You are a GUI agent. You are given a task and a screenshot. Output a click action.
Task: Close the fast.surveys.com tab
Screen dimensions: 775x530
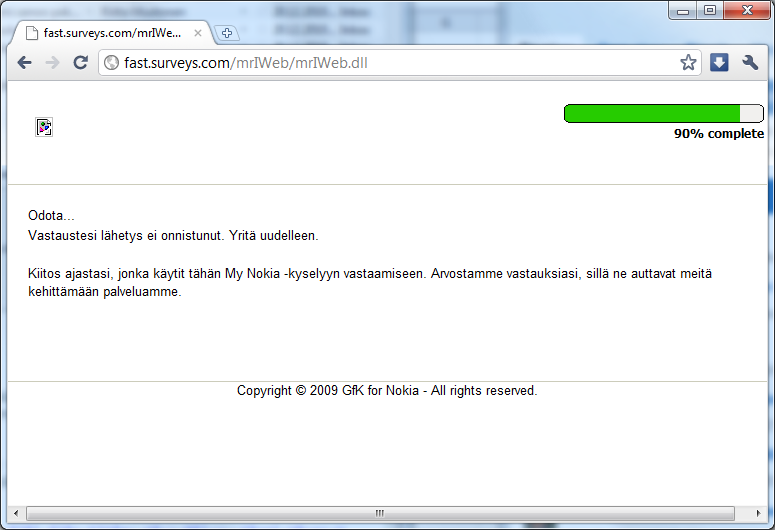tap(198, 33)
